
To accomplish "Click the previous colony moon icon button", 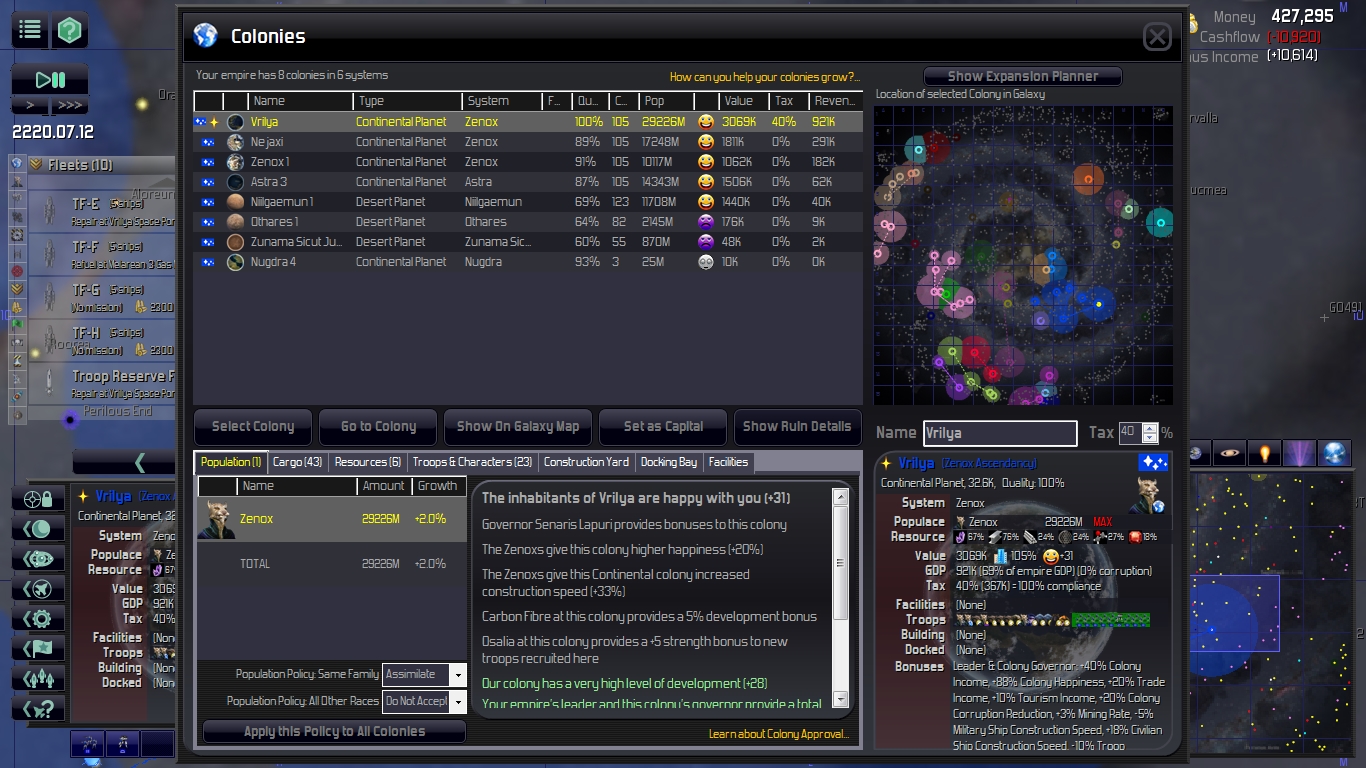I will click(x=39, y=528).
